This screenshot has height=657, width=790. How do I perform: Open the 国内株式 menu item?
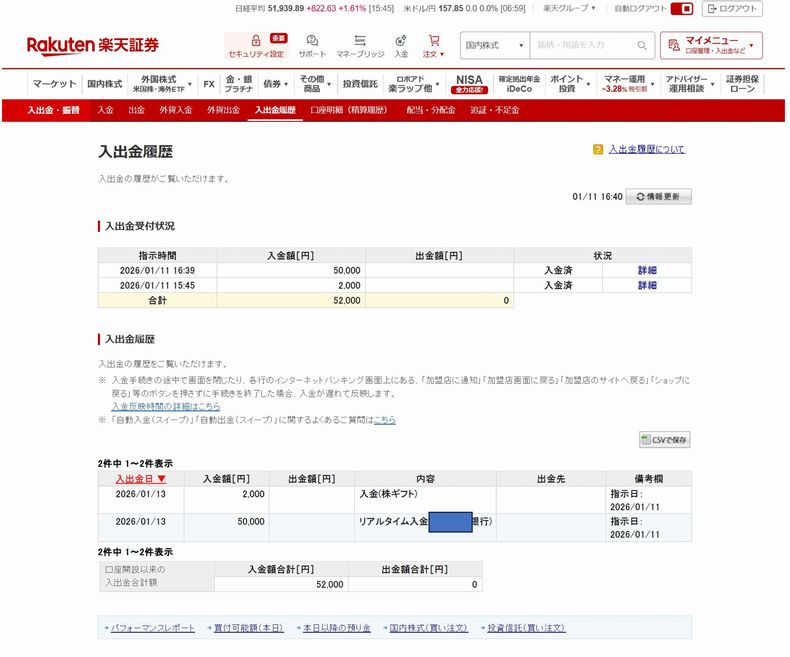[104, 84]
